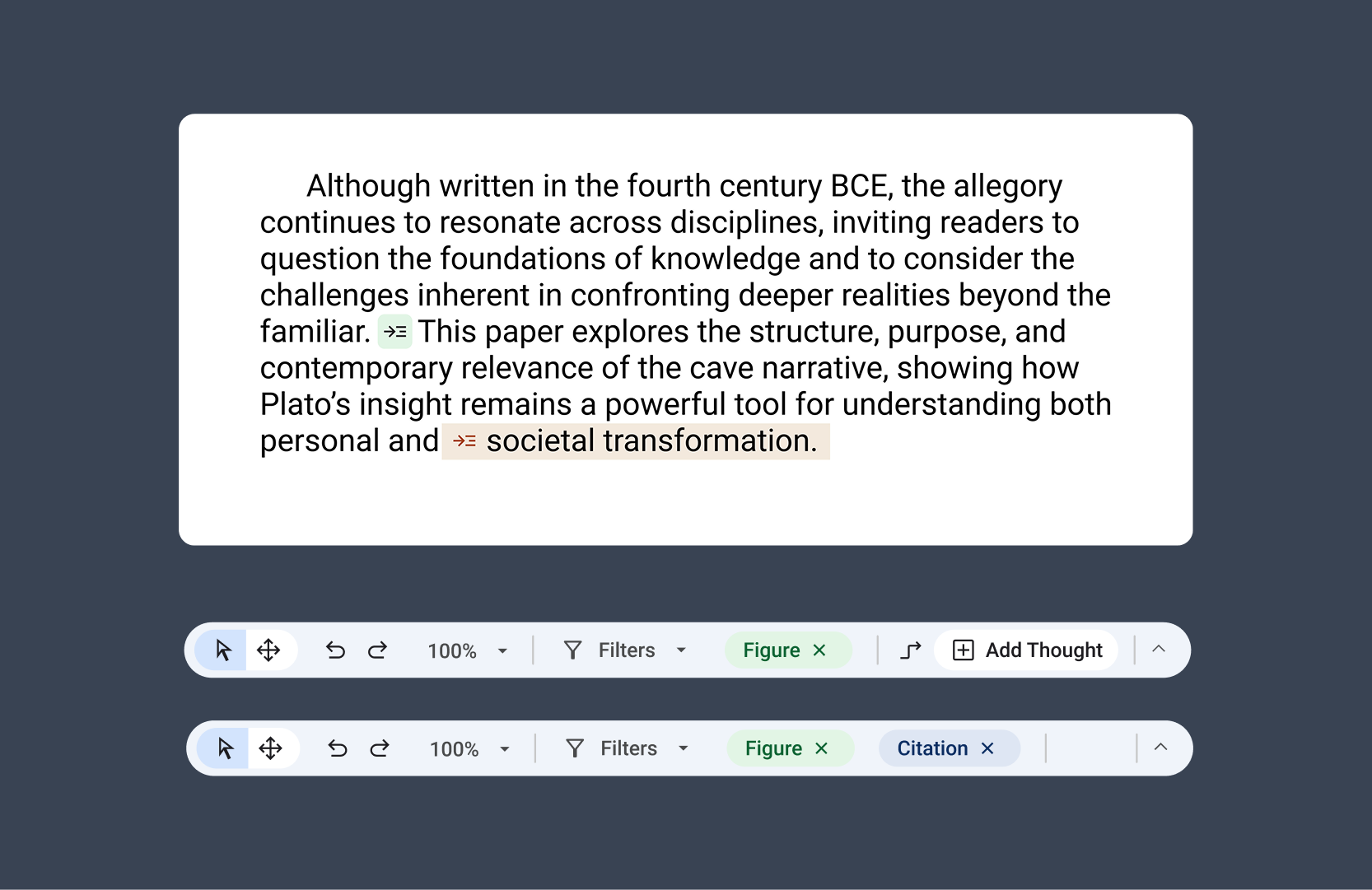Open the Filters dropdown in lower toolbar
The image size is (1372, 890).
pos(628,748)
